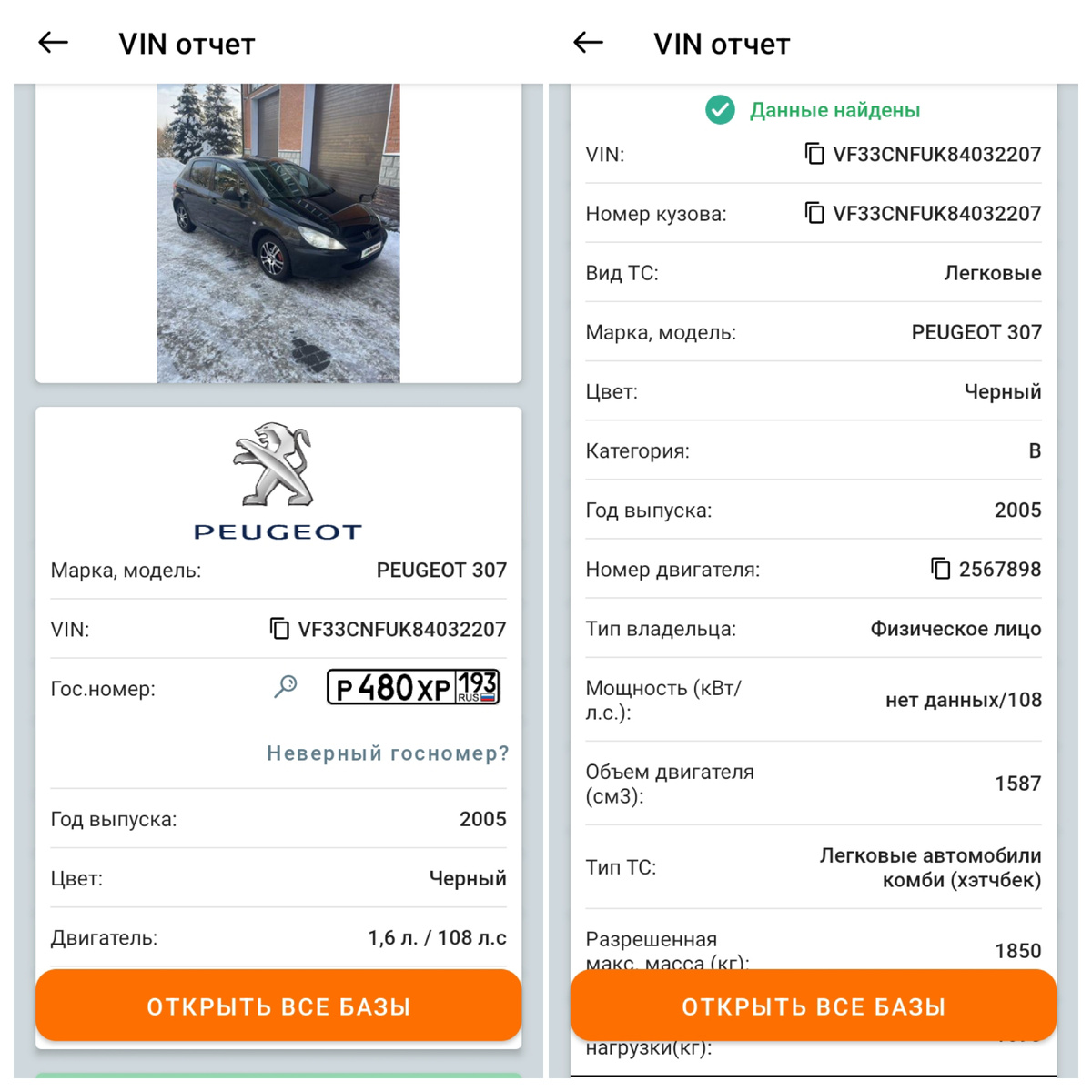Image resolution: width=1092 pixels, height=1092 pixels.
Task: Open the black Peugeot 307 photo
Action: [278, 233]
